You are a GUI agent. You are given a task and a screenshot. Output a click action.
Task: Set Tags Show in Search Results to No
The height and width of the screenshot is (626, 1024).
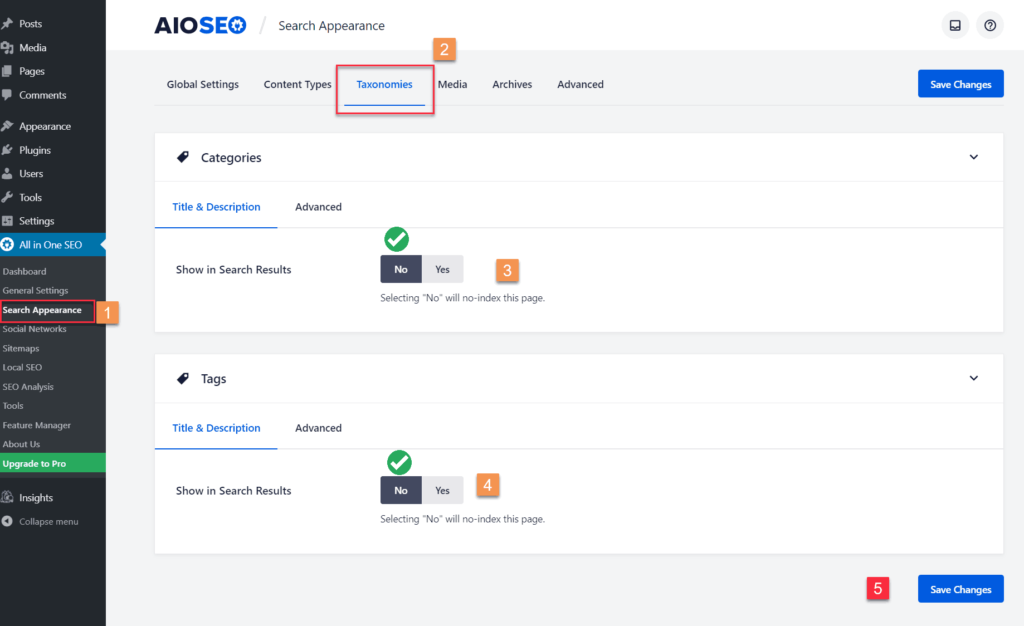(401, 490)
